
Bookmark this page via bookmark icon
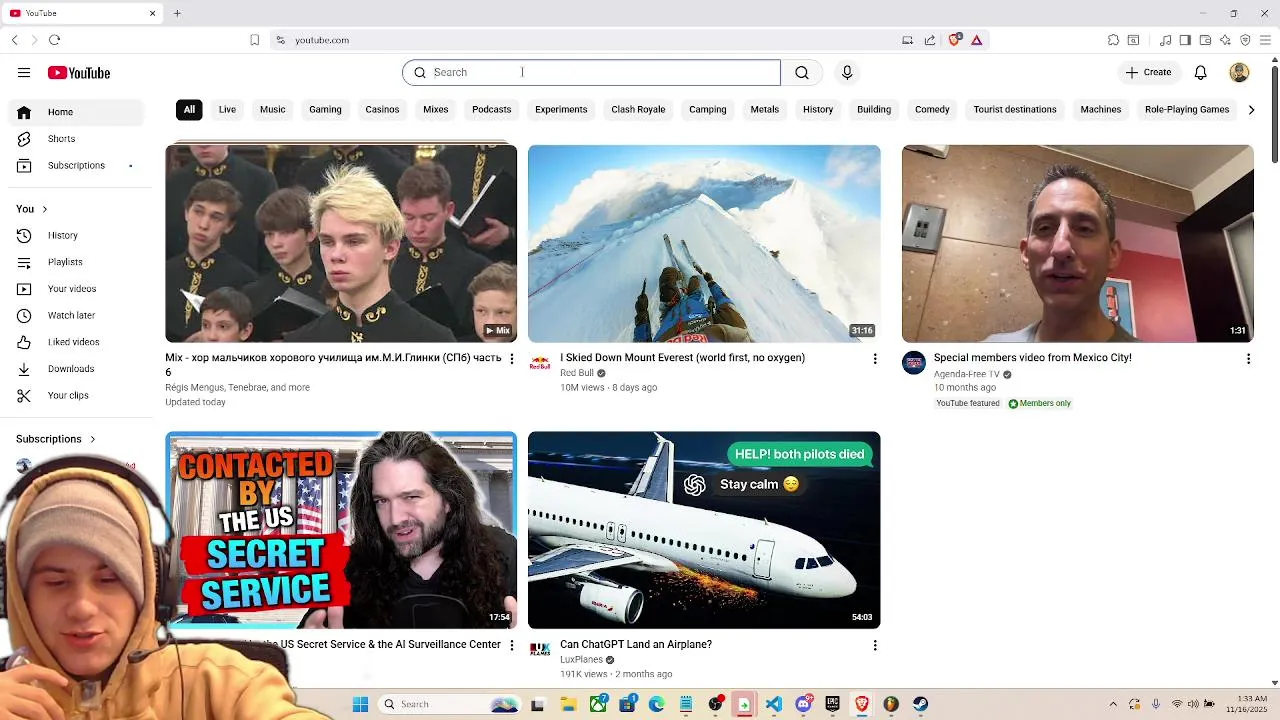point(255,40)
